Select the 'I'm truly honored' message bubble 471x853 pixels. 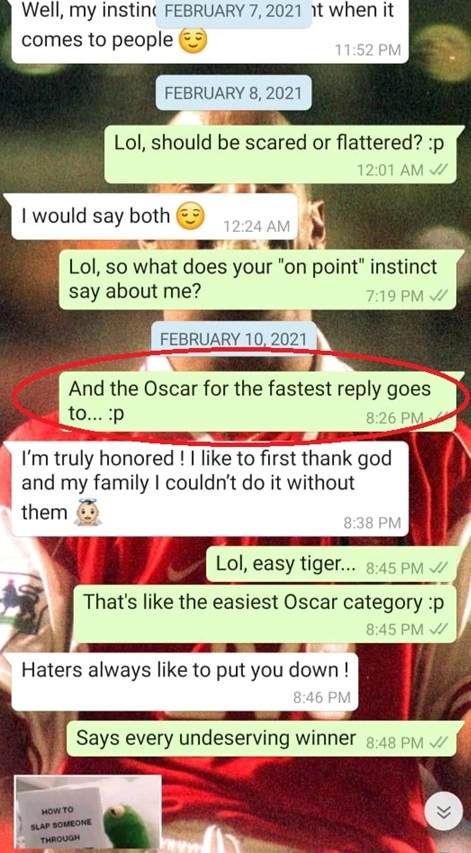coord(209,489)
